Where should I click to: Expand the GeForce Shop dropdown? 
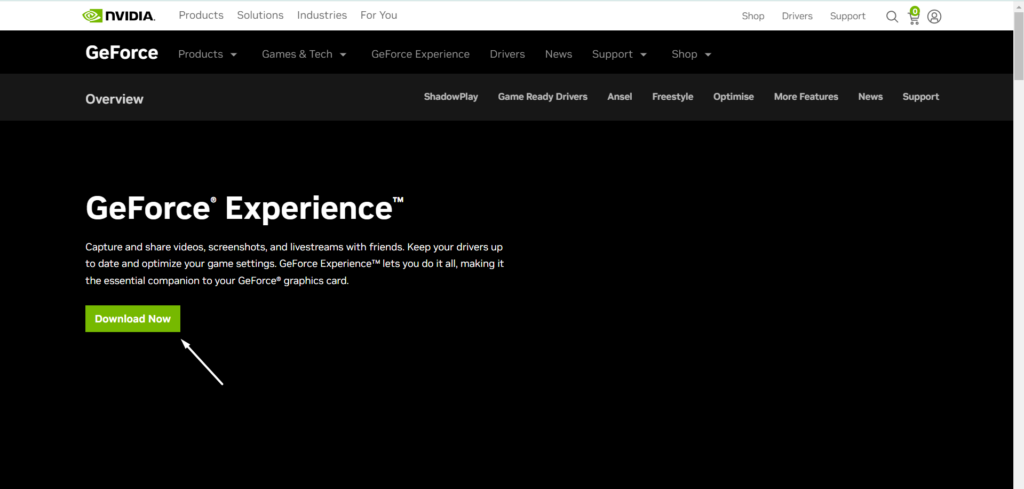692,54
